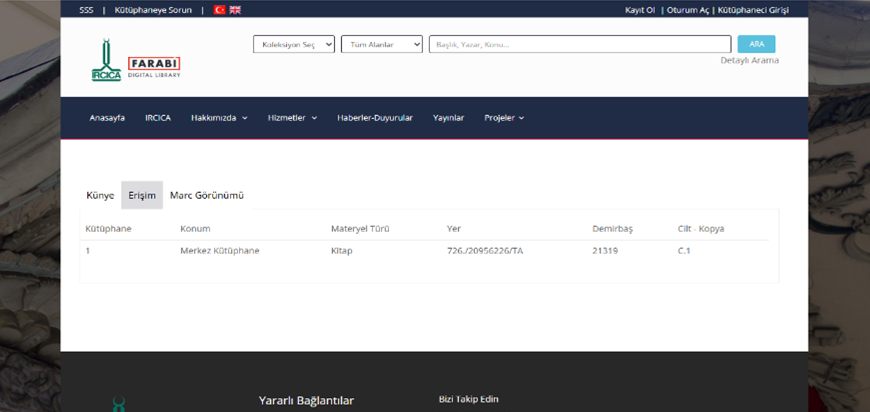Click the ARA search button
The height and width of the screenshot is (412, 870).
pyautogui.click(x=756, y=44)
